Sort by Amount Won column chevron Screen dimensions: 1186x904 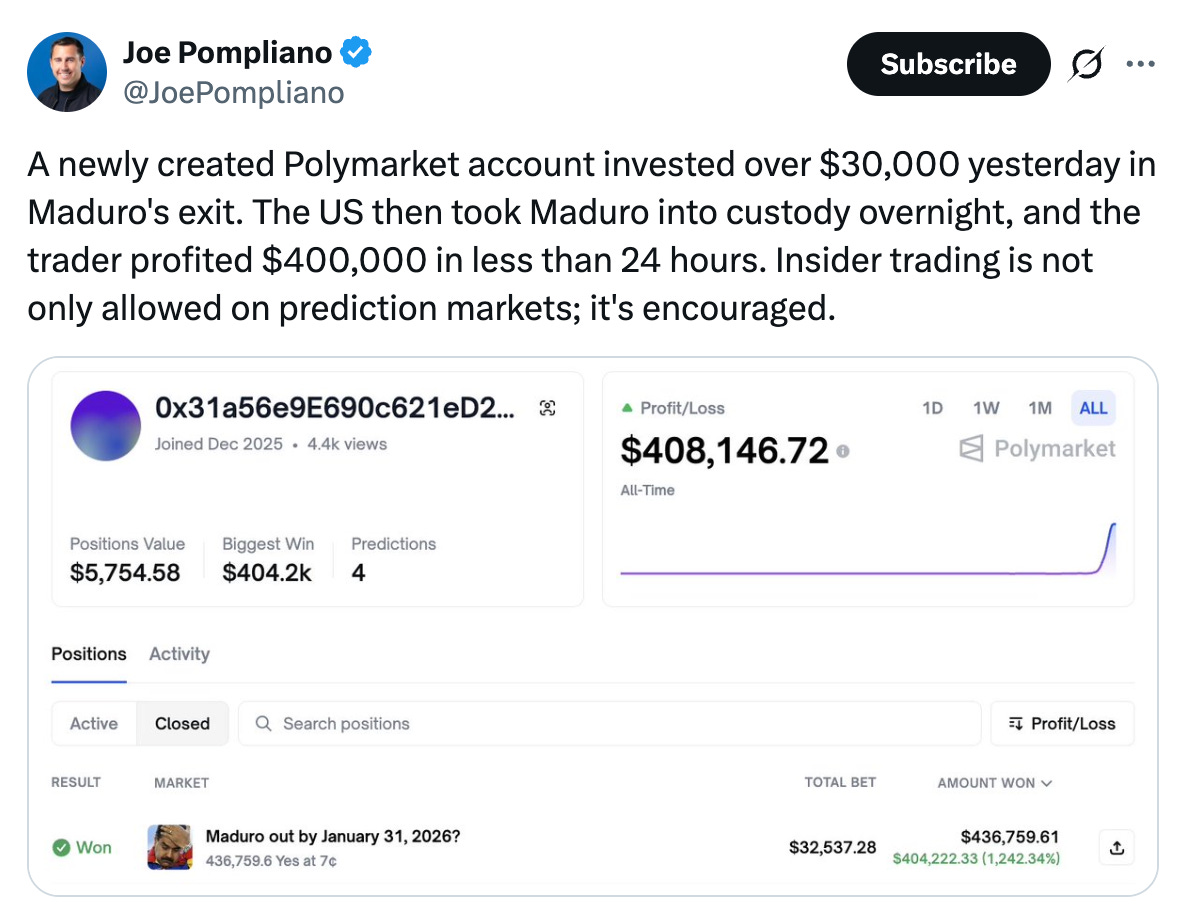[x=1046, y=783]
